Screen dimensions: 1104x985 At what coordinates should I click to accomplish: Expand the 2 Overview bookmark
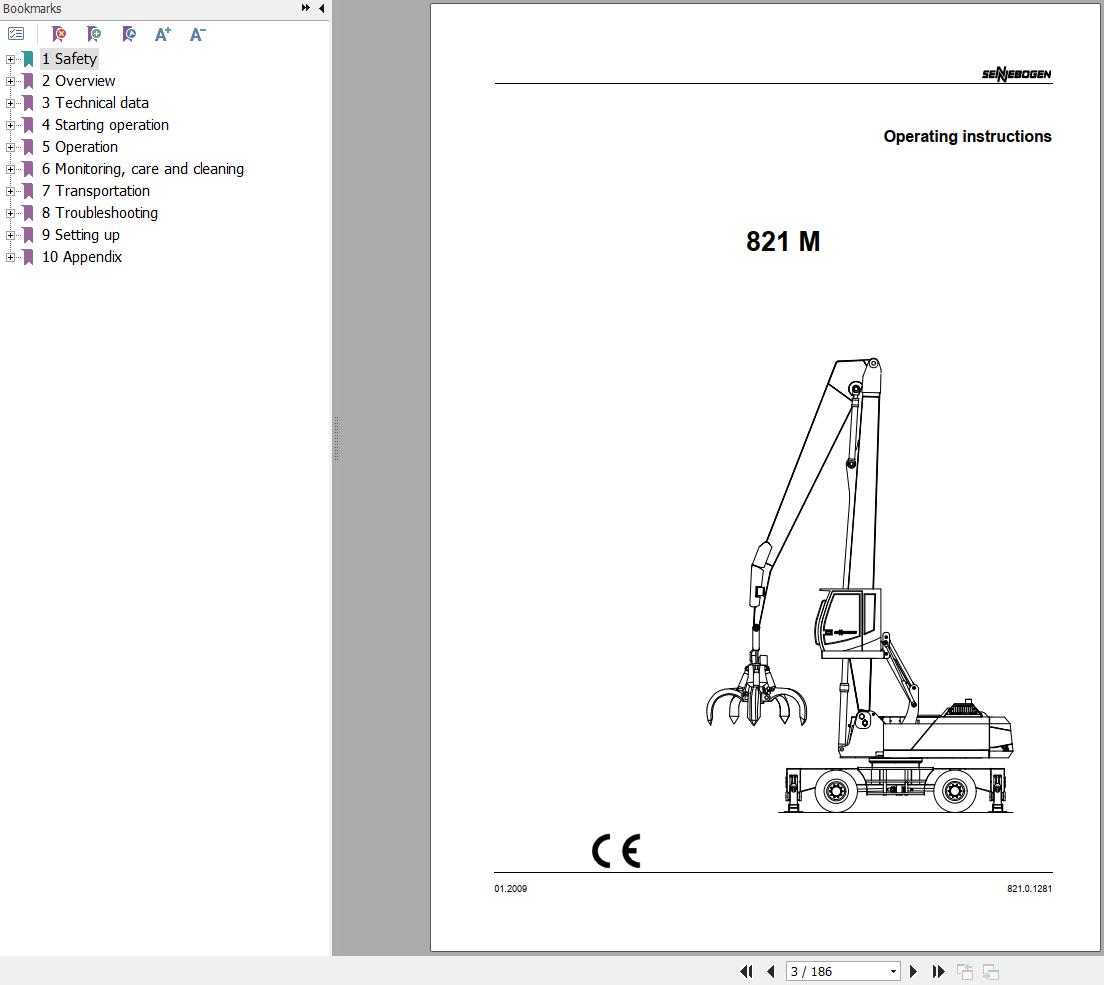(x=10, y=82)
